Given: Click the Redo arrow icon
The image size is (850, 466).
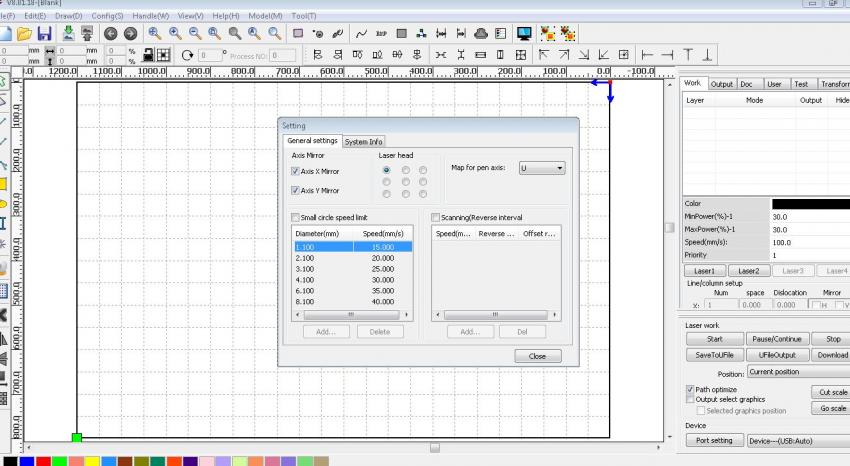Looking at the screenshot, I should [x=130, y=33].
